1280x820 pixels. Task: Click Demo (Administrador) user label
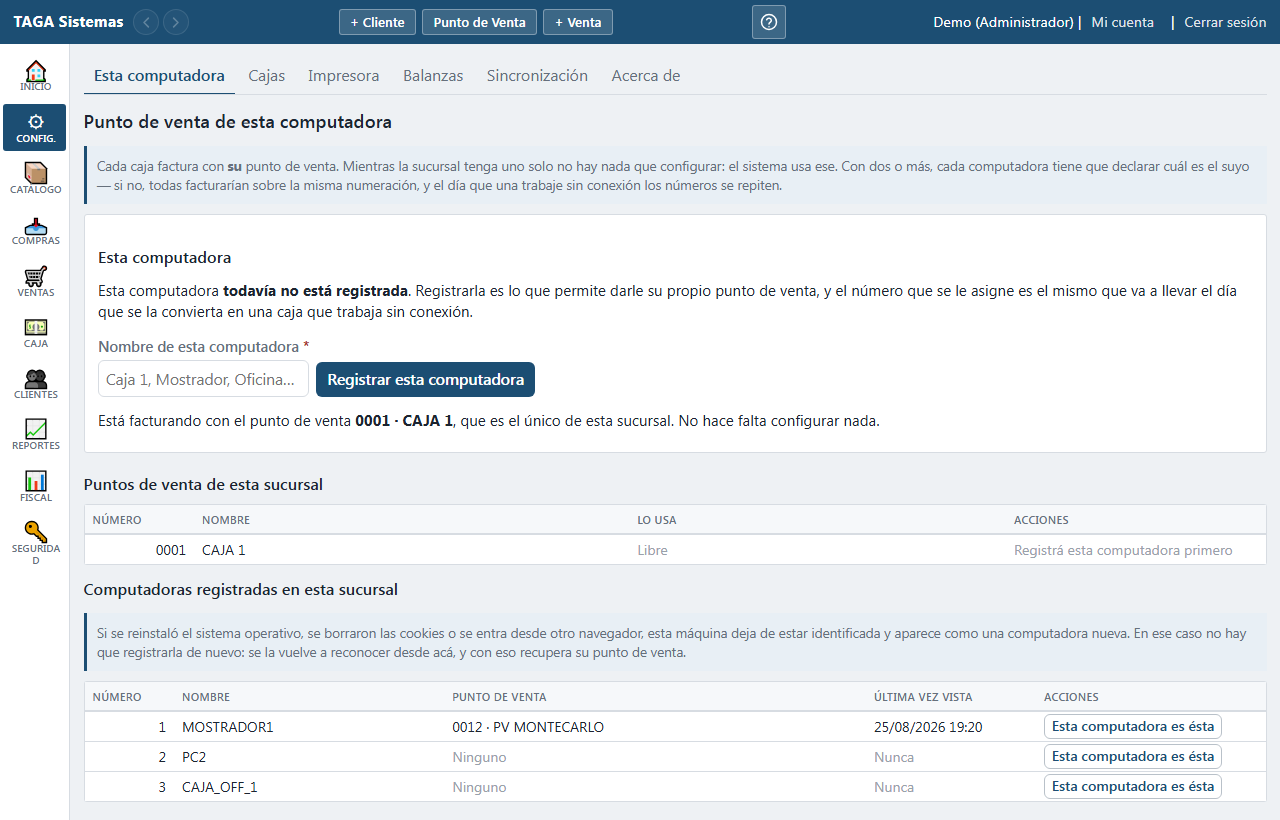pos(1003,22)
